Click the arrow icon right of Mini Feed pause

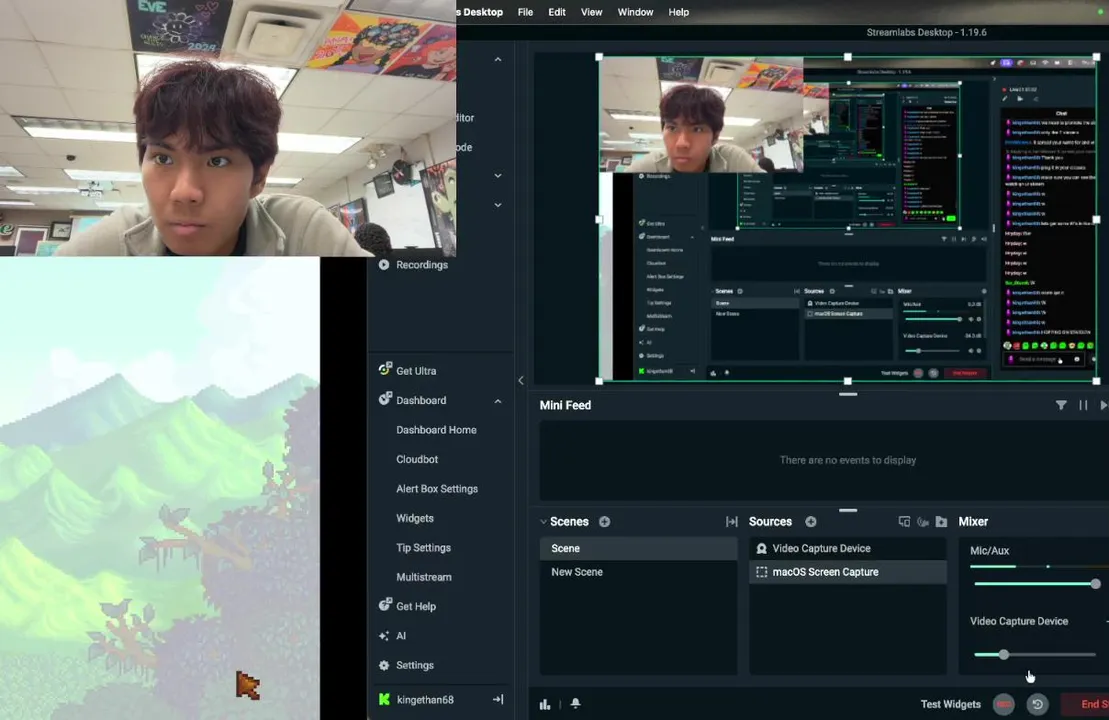1103,405
